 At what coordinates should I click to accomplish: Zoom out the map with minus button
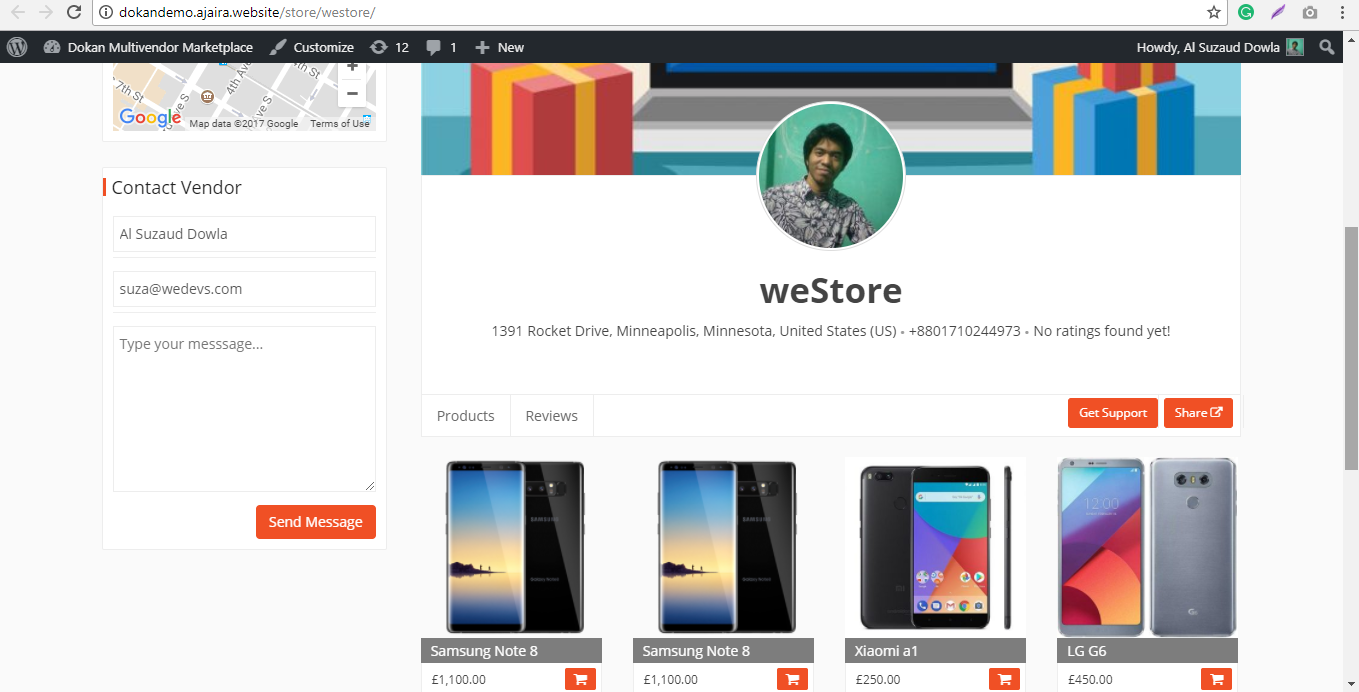[x=352, y=94]
